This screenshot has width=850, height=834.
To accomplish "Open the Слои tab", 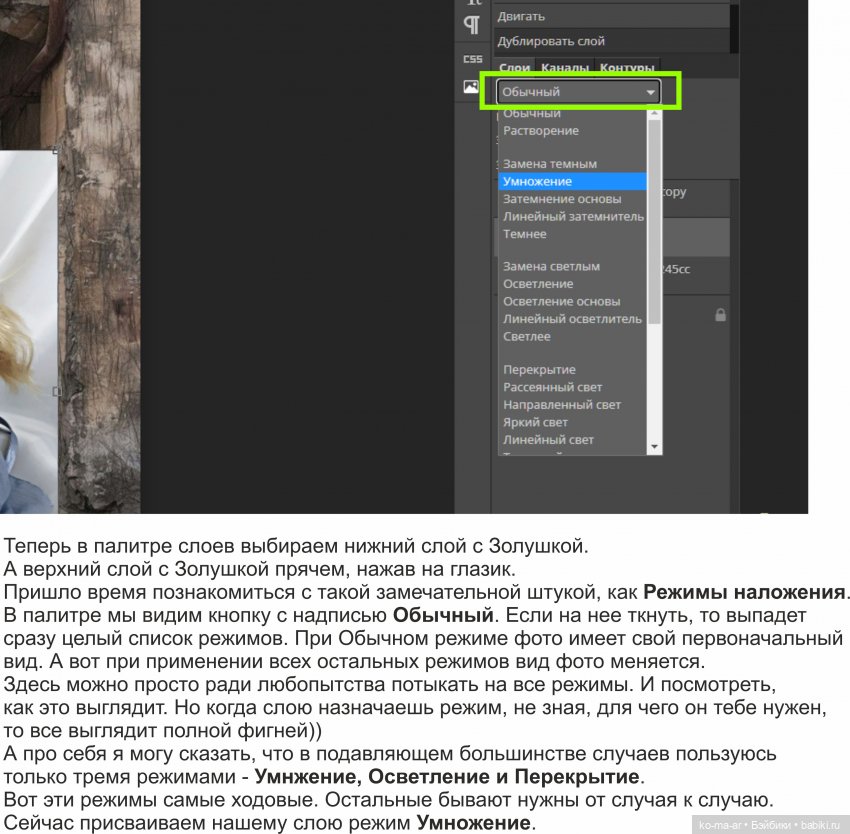I will (x=514, y=68).
